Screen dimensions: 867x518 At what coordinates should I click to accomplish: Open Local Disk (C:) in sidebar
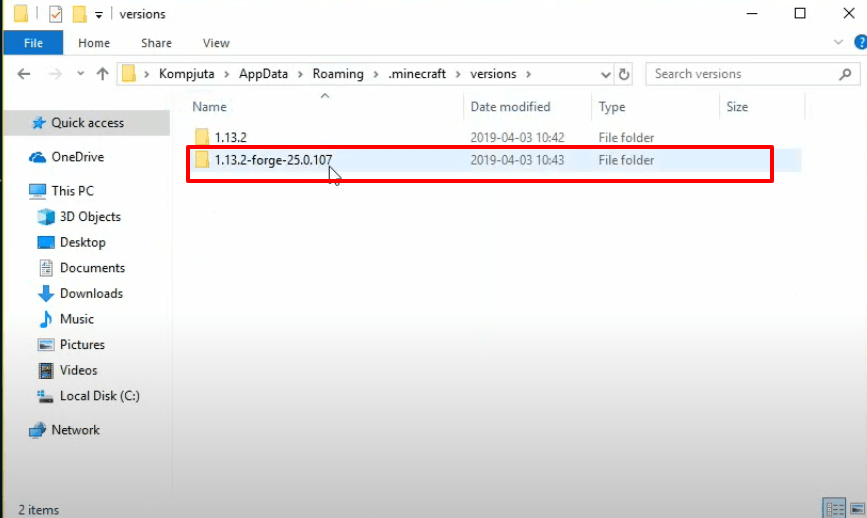click(x=100, y=396)
